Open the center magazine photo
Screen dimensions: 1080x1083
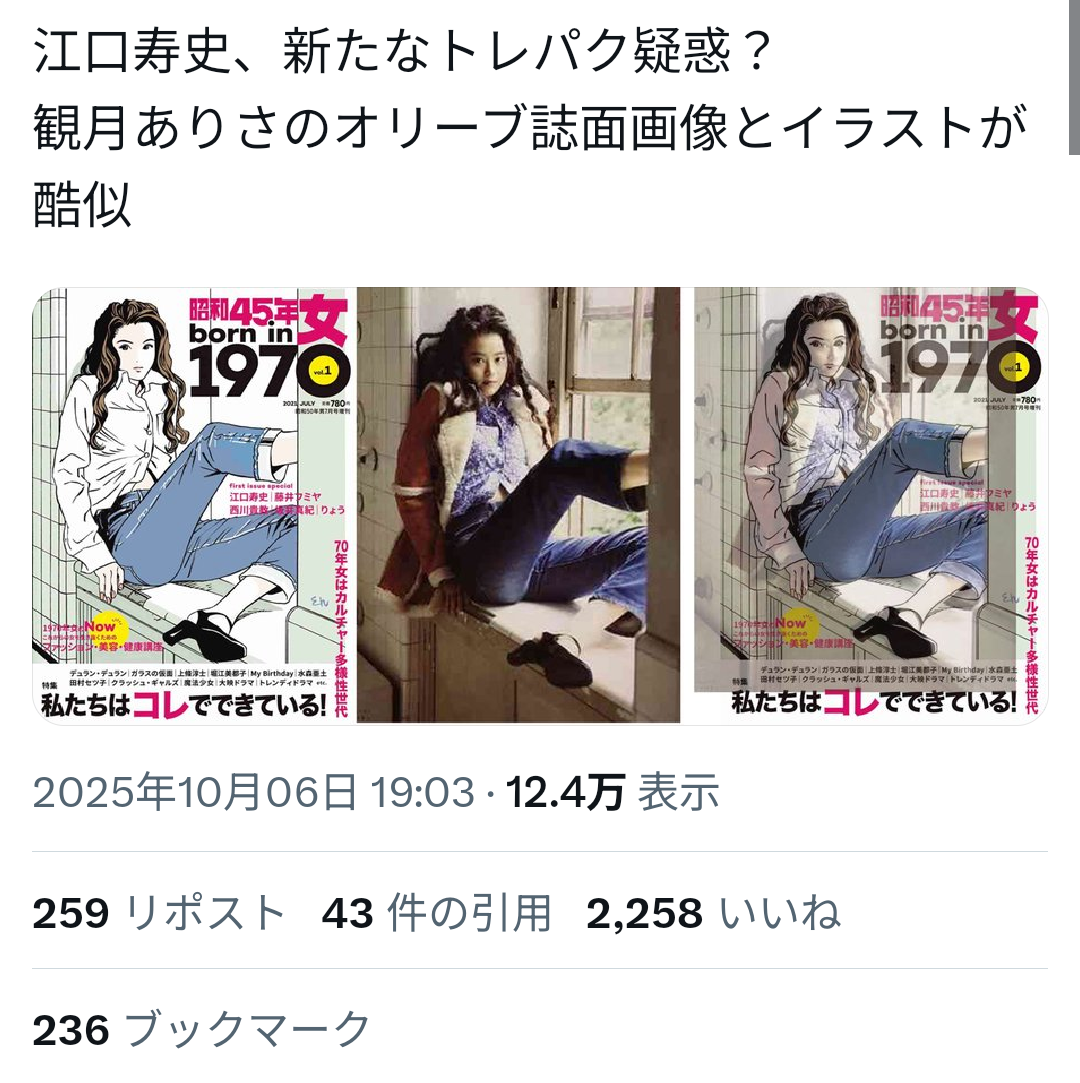click(519, 505)
